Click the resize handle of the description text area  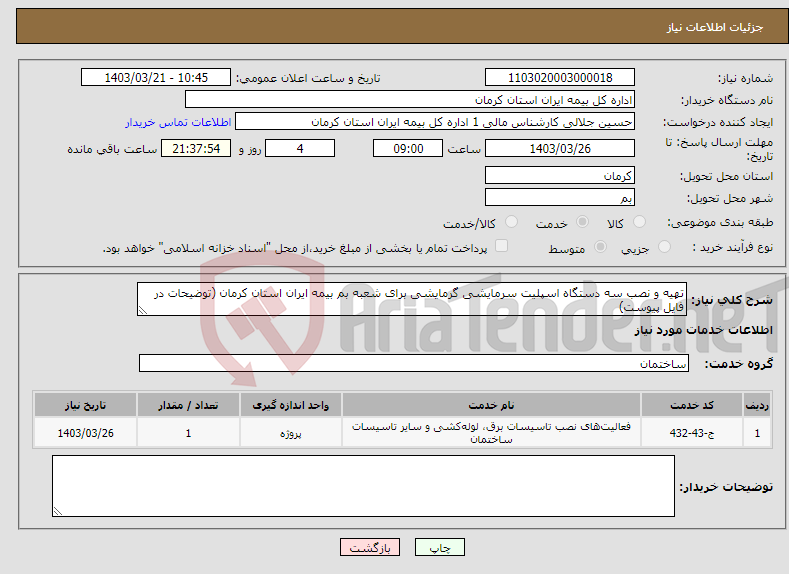pos(142,310)
